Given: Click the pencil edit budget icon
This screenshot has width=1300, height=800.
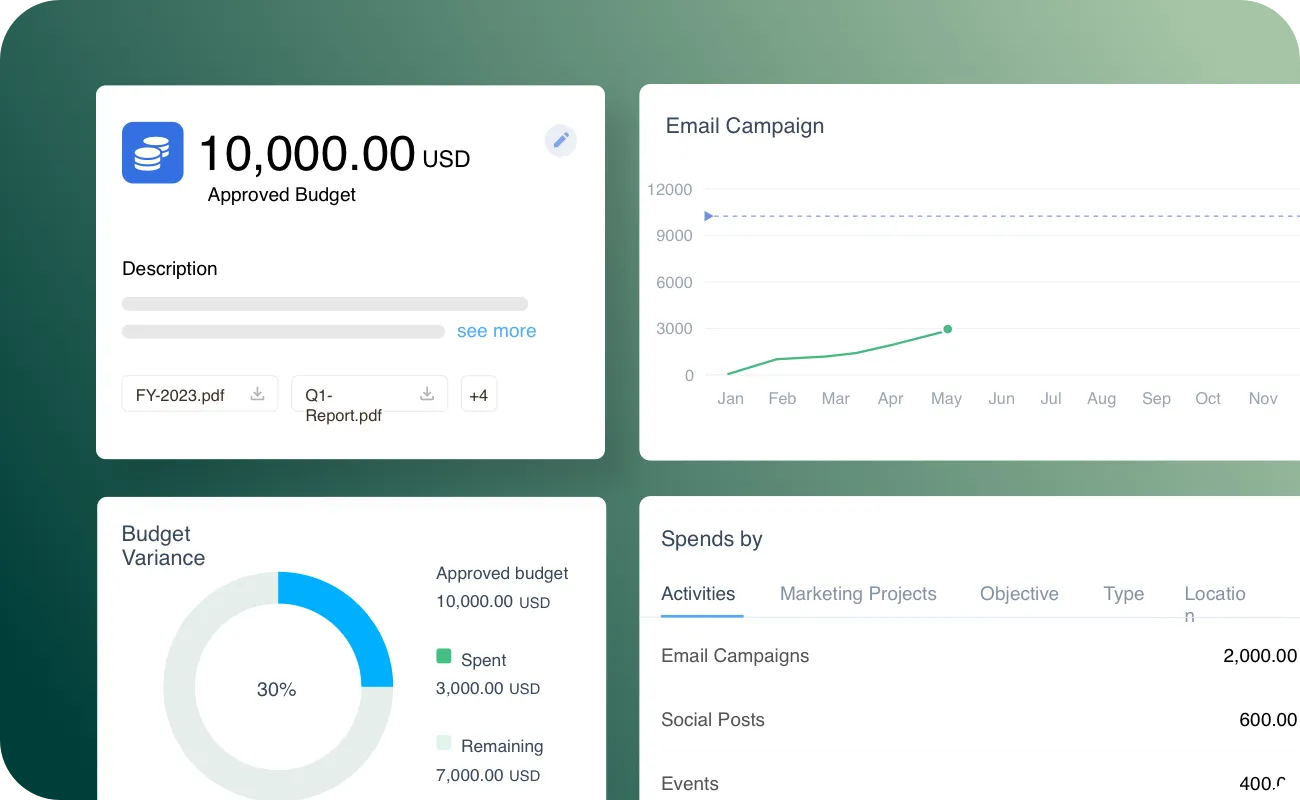Looking at the screenshot, I should point(561,140).
